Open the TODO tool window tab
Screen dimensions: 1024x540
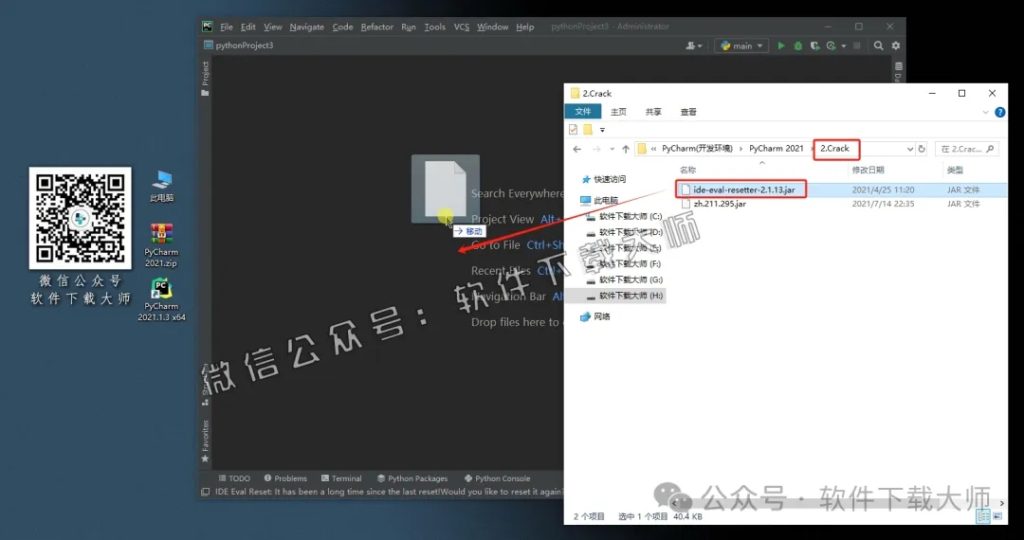point(234,479)
